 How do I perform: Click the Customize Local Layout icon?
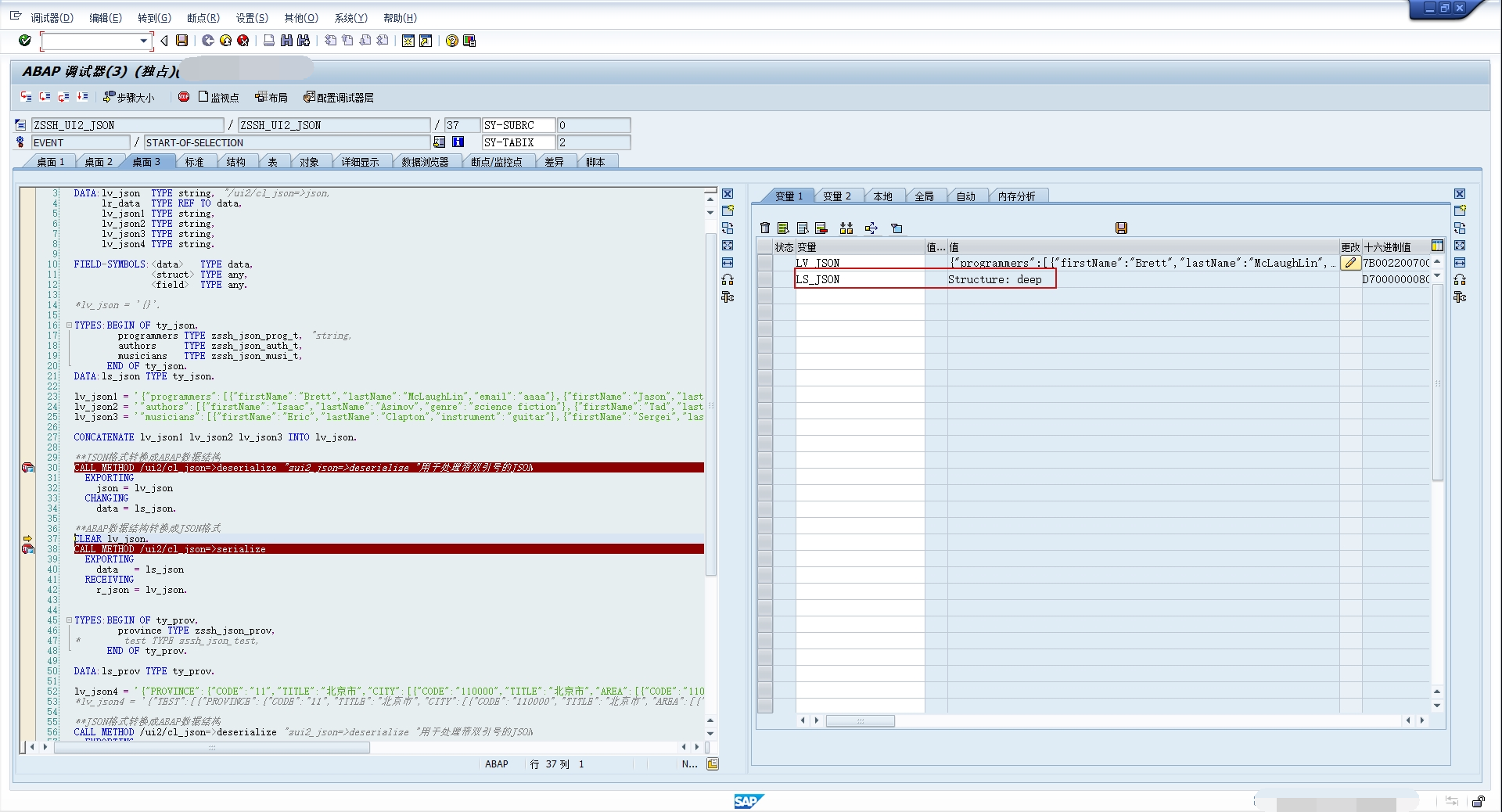coord(469,41)
